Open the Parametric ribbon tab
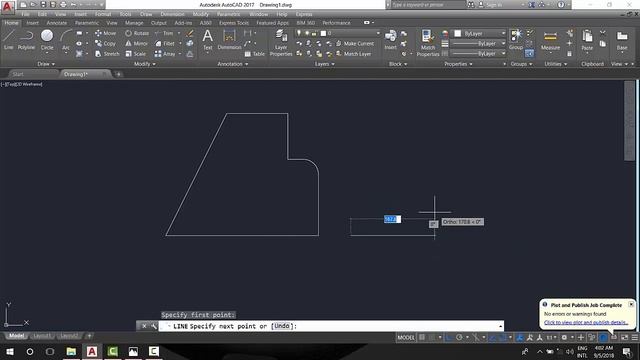This screenshot has width=640, height=360. coord(87,23)
